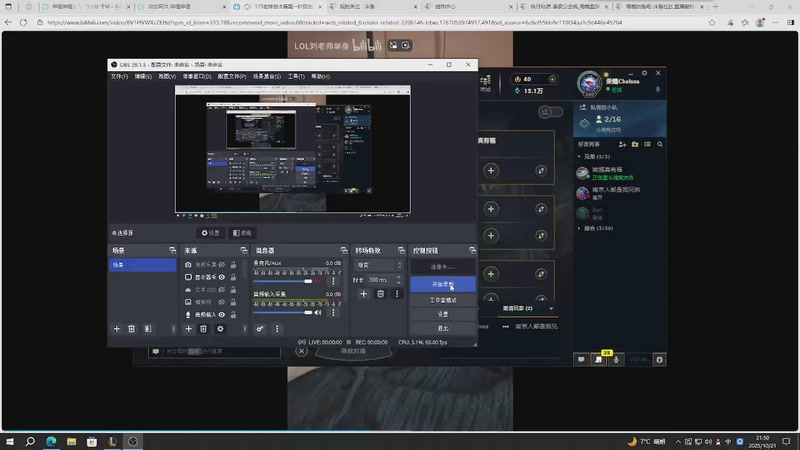Image resolution: width=800 pixels, height=450 pixels.
Task: Add a transition with plus icon in transitions panel
Action: pos(363,294)
